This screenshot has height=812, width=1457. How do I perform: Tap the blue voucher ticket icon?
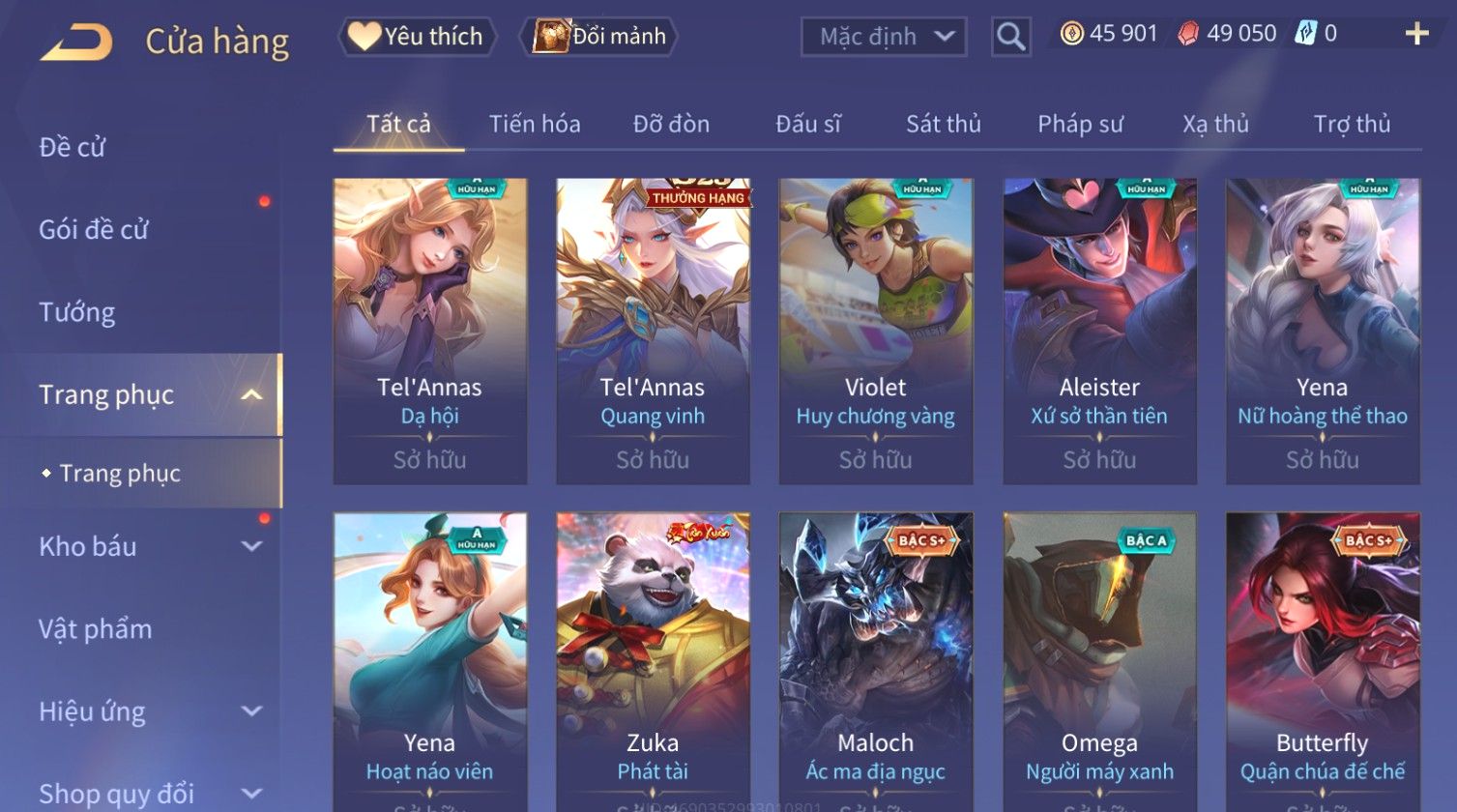[x=1305, y=34]
